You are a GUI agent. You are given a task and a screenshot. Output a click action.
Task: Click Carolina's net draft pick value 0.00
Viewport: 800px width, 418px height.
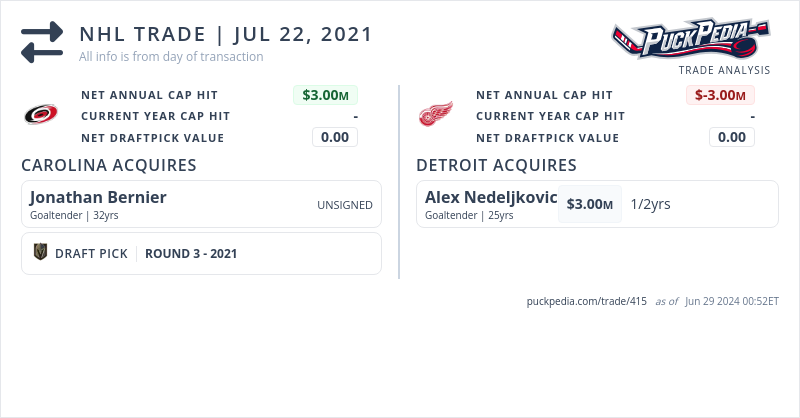pyautogui.click(x=335, y=137)
